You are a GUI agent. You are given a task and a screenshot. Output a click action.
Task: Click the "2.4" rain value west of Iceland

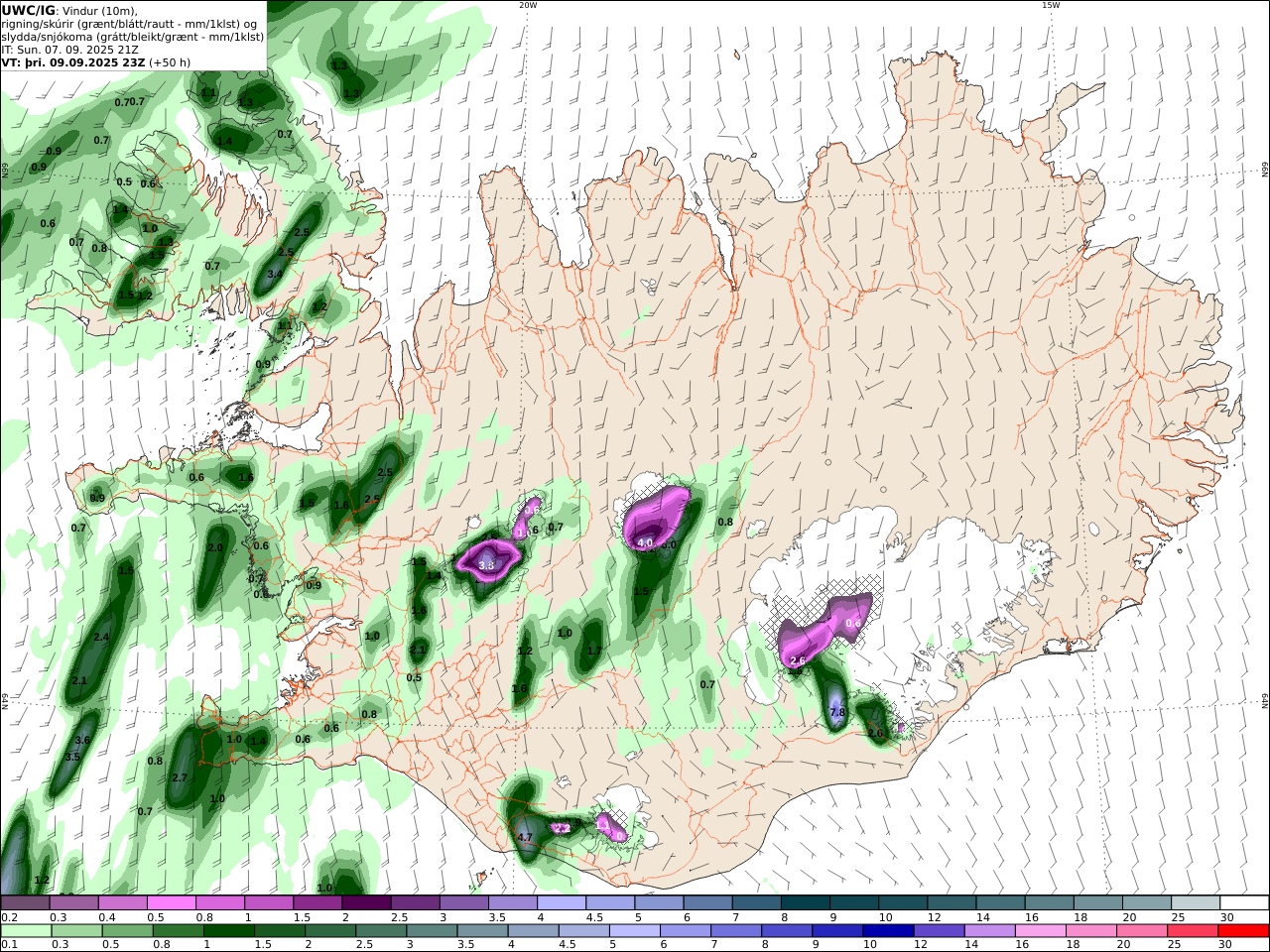click(x=101, y=637)
